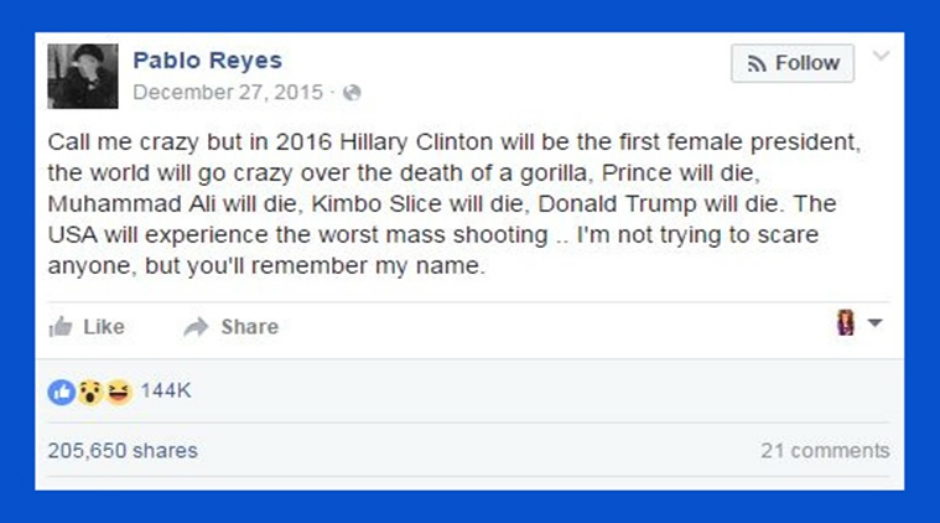View the 144K reactions list
Screen dimensions: 940x523
click(x=165, y=391)
